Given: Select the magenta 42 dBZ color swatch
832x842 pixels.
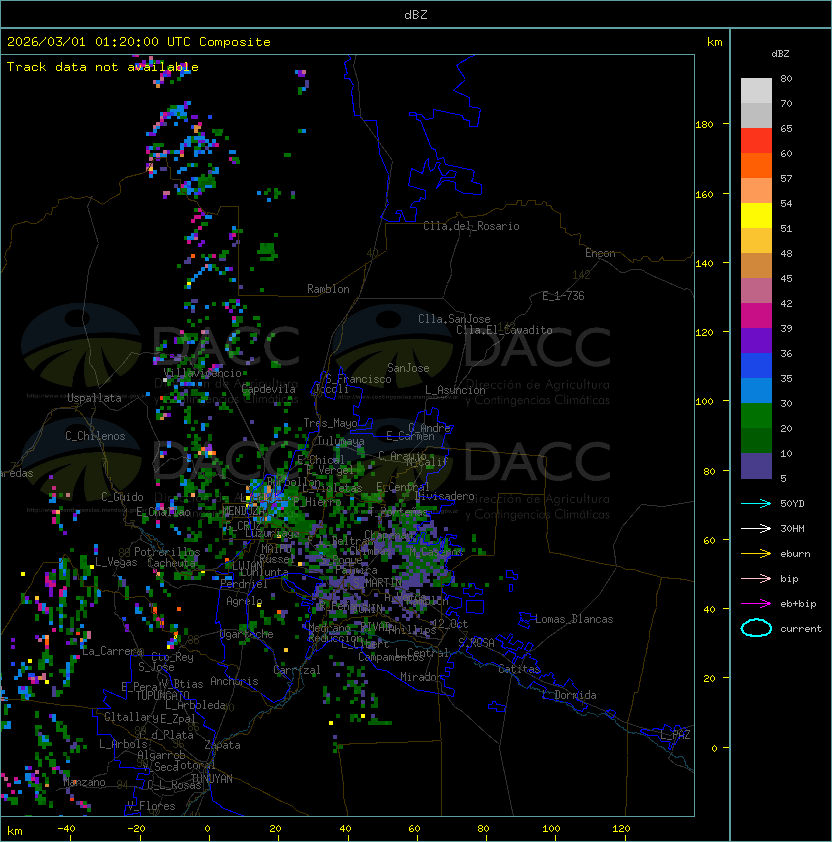Looking at the screenshot, I should [x=756, y=316].
